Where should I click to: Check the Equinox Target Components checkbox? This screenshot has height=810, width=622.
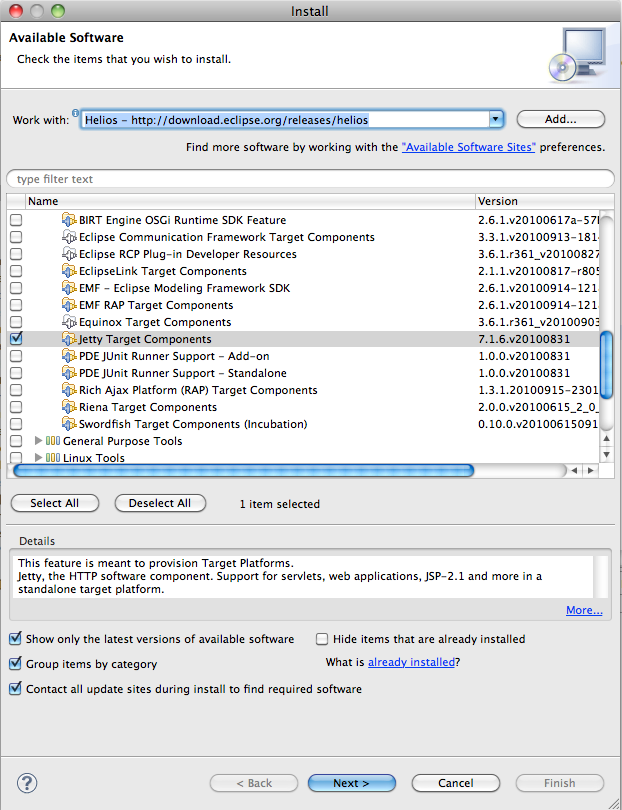(x=16, y=322)
